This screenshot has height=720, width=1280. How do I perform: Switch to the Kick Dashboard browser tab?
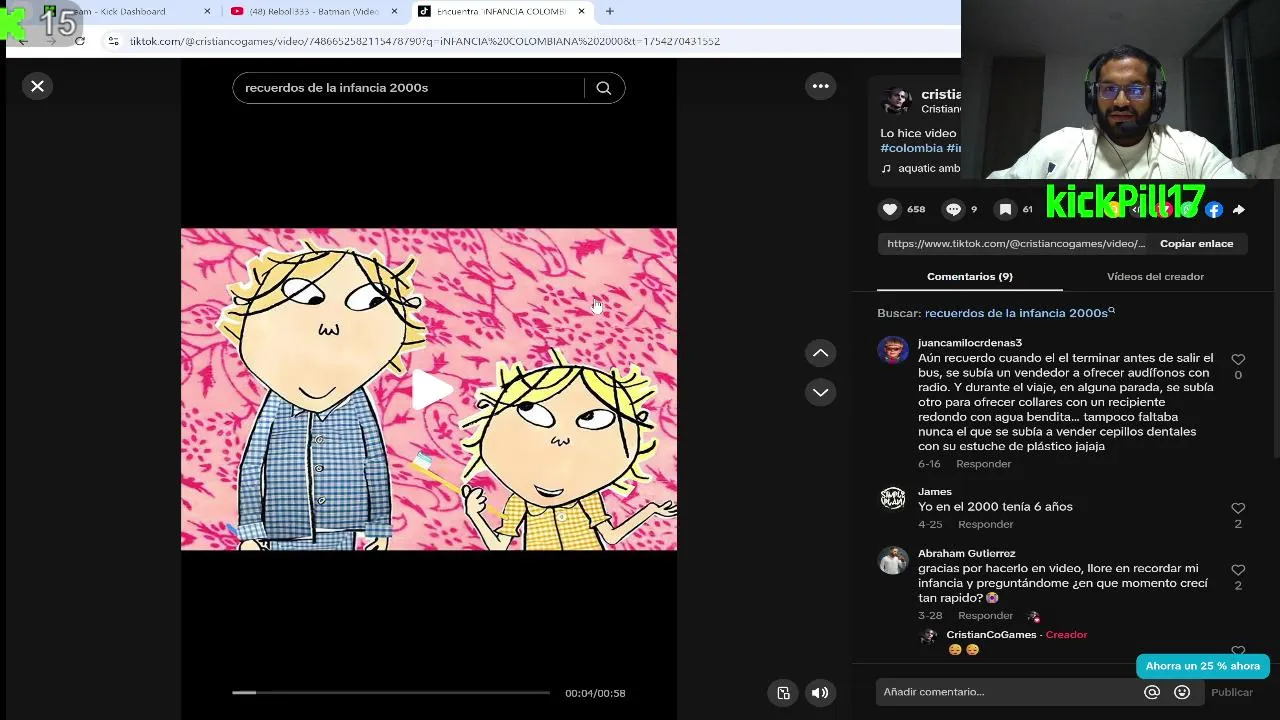(124, 11)
